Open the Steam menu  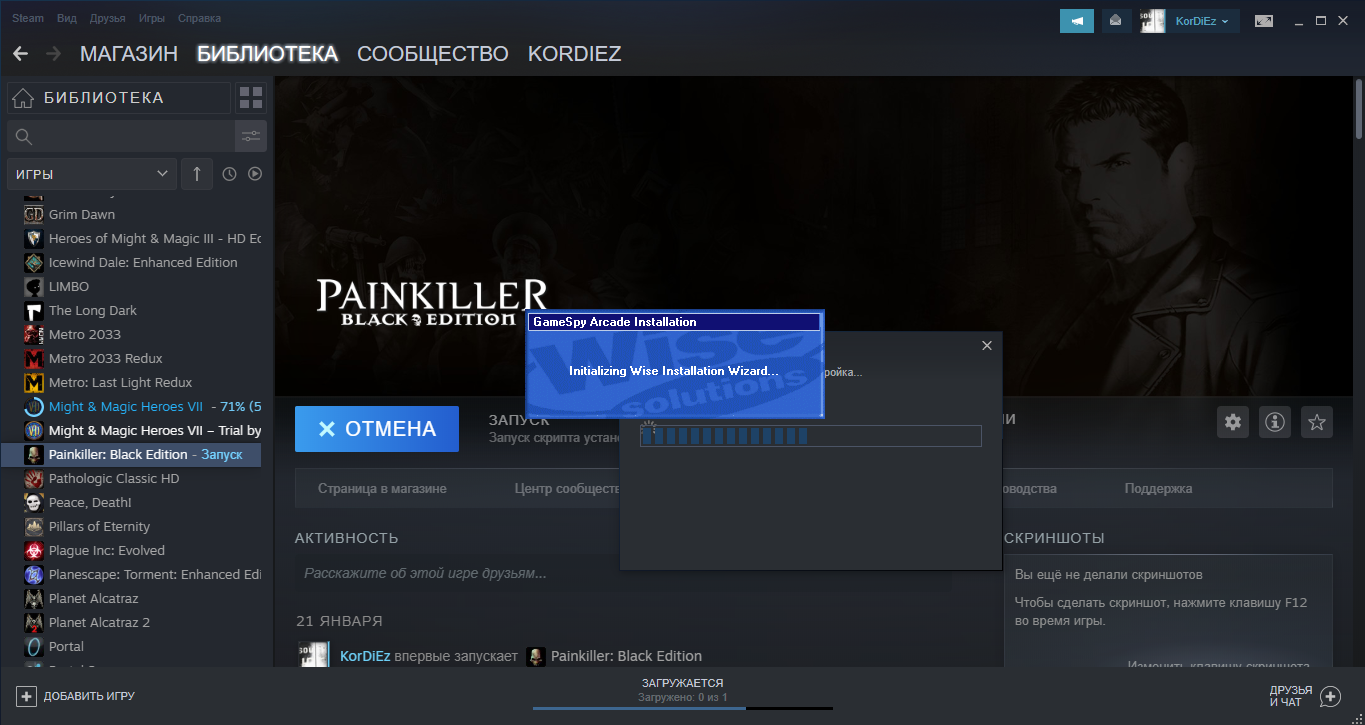click(28, 19)
